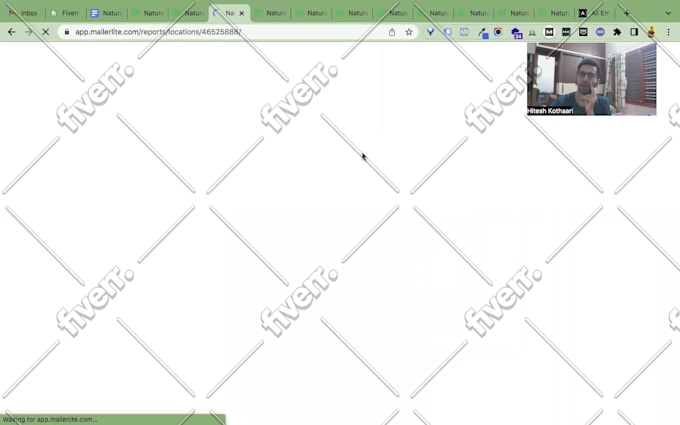Toggle the browser side panel
The width and height of the screenshot is (680, 425).
[x=634, y=32]
